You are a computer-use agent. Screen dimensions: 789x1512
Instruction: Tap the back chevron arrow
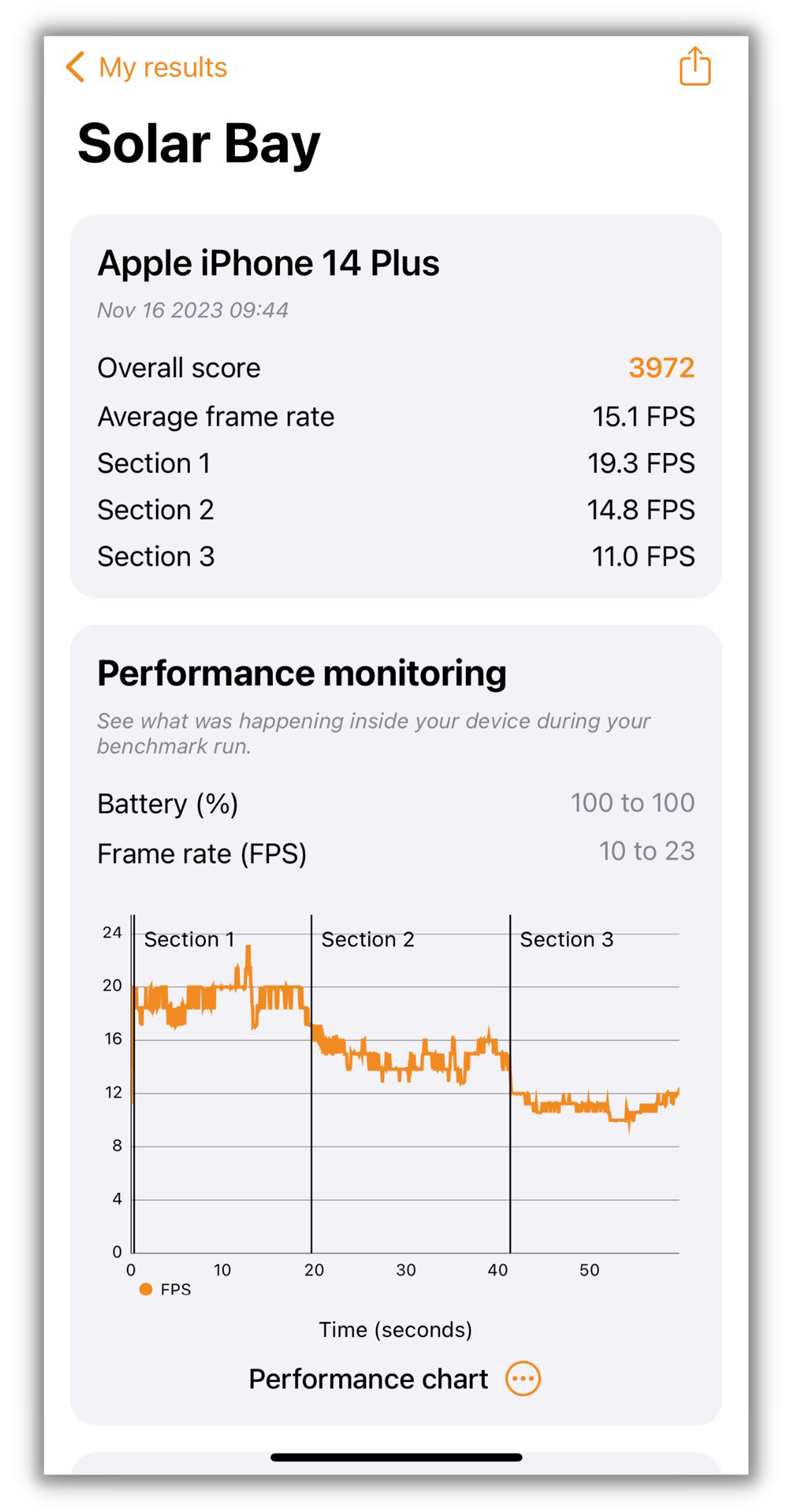[75, 67]
